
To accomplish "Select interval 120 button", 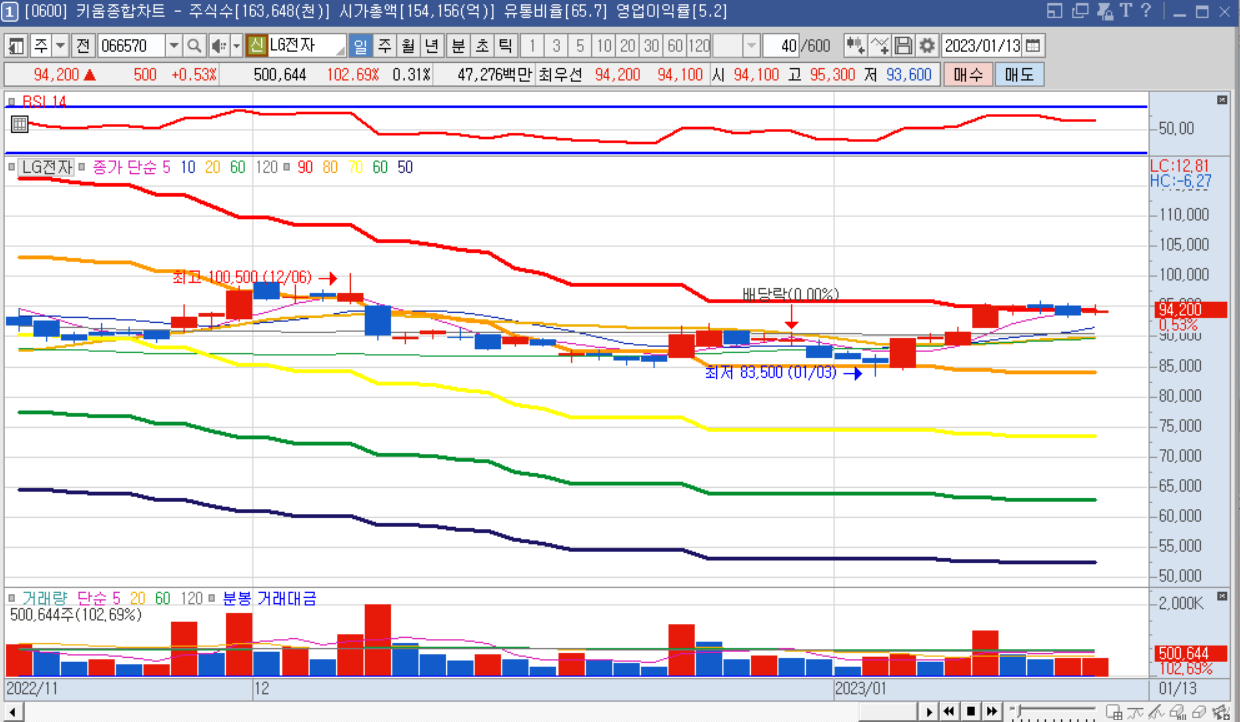I will [699, 46].
